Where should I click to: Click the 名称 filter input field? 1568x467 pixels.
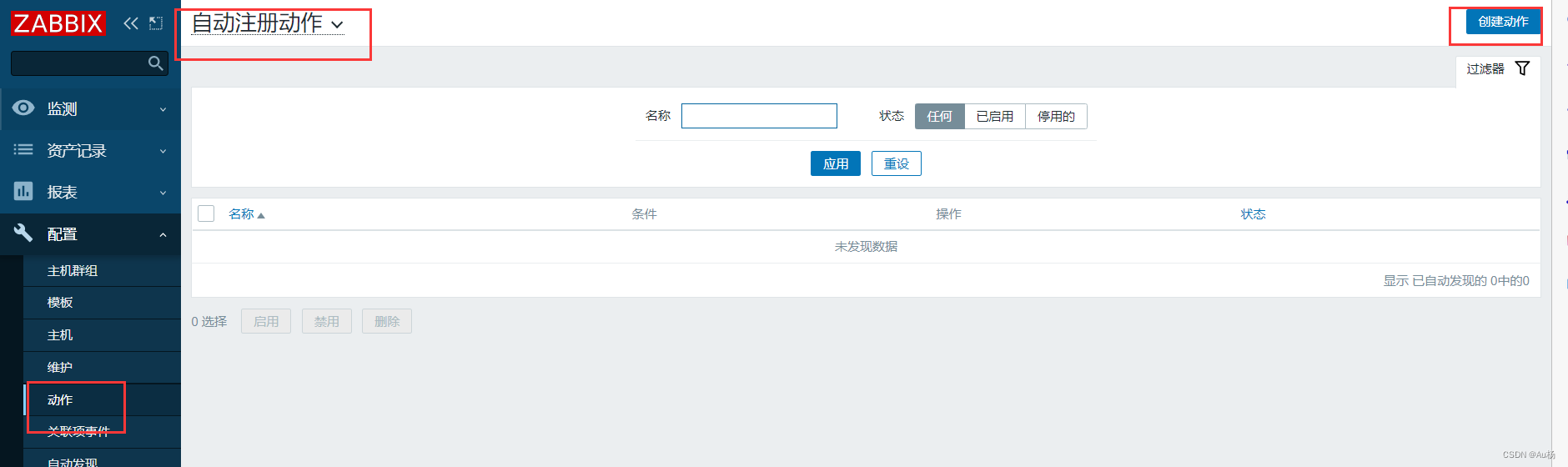click(x=759, y=116)
